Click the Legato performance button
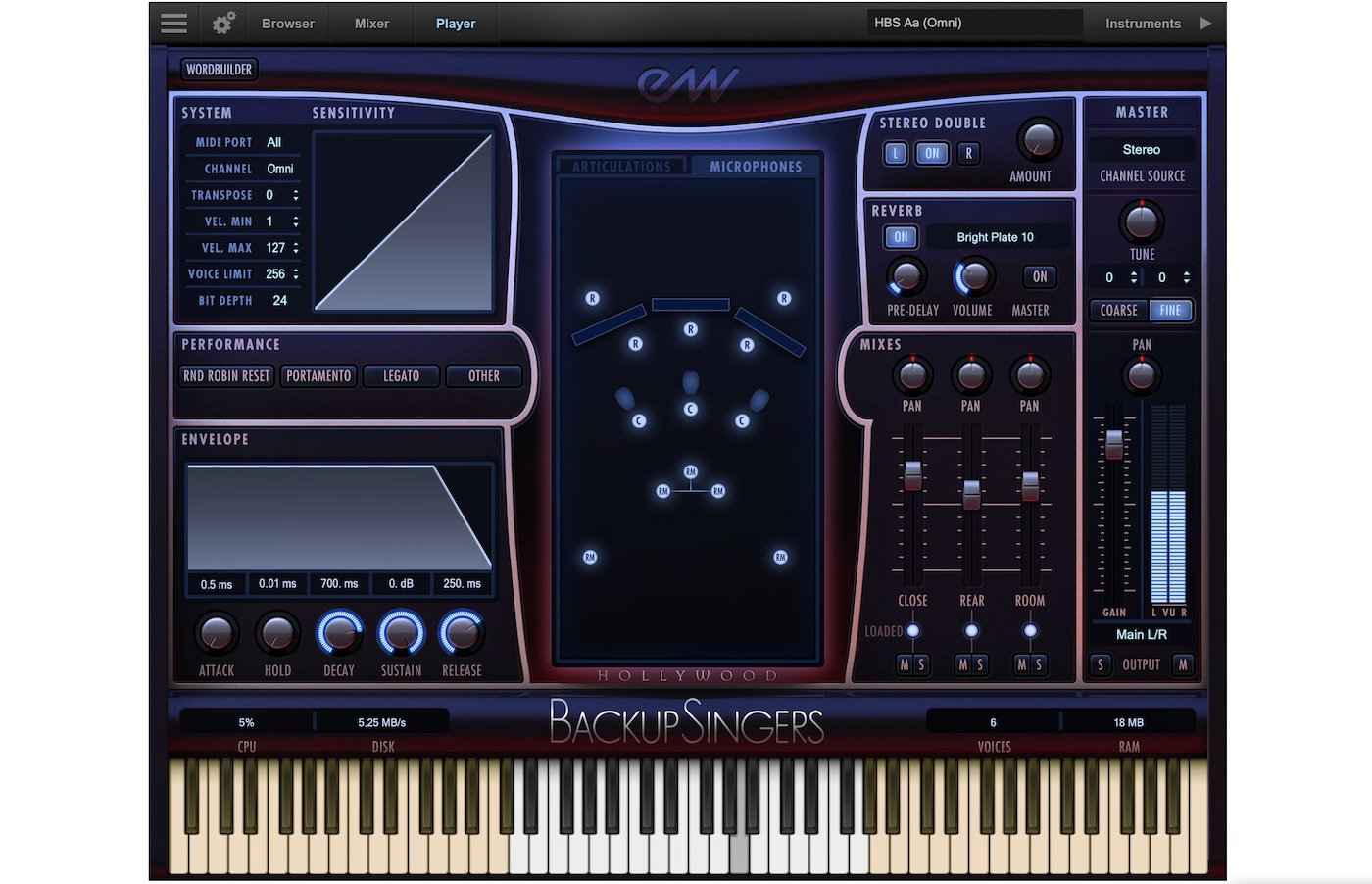 pyautogui.click(x=401, y=376)
